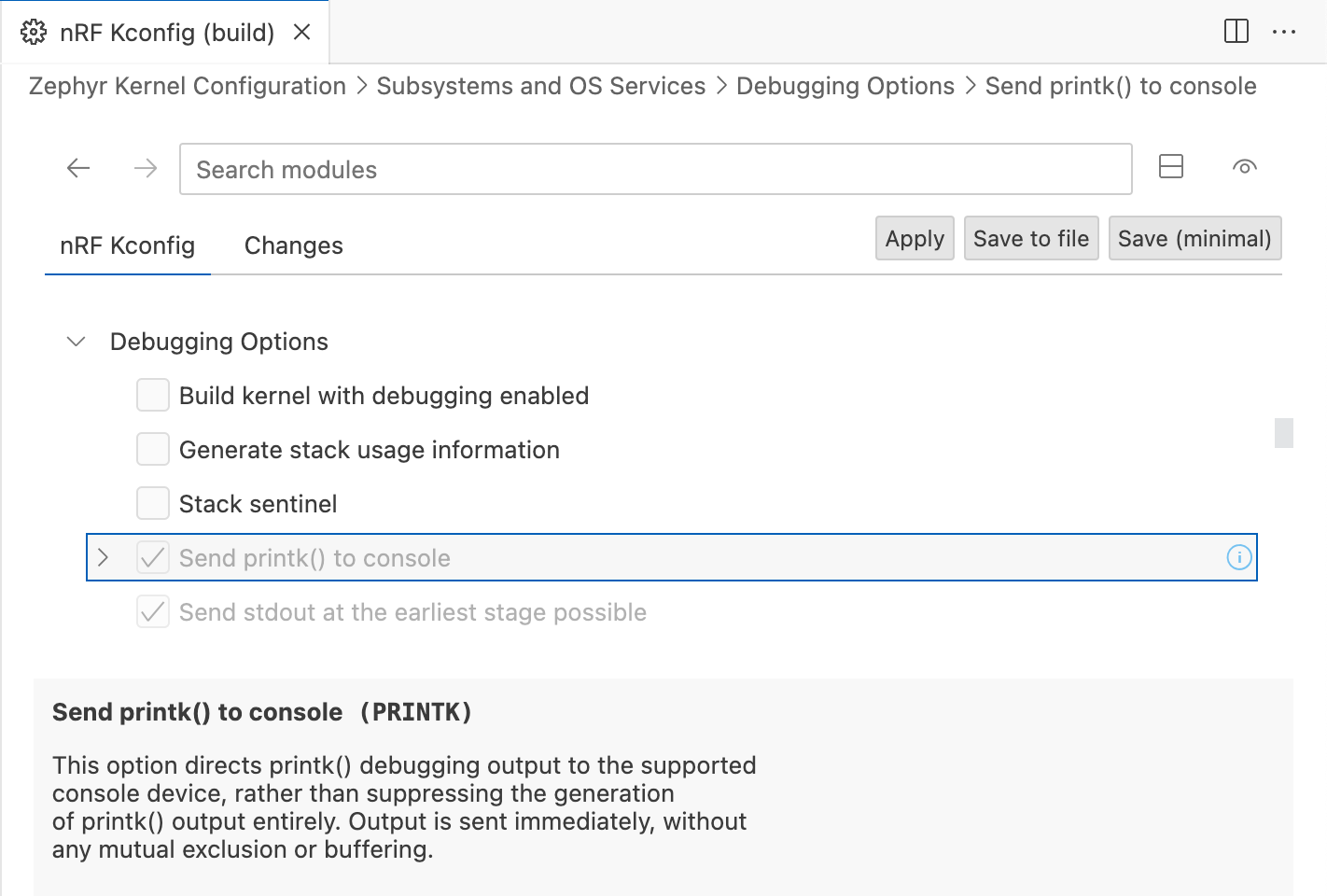Switch to the Changes tab
1327x896 pixels.
coord(293,245)
